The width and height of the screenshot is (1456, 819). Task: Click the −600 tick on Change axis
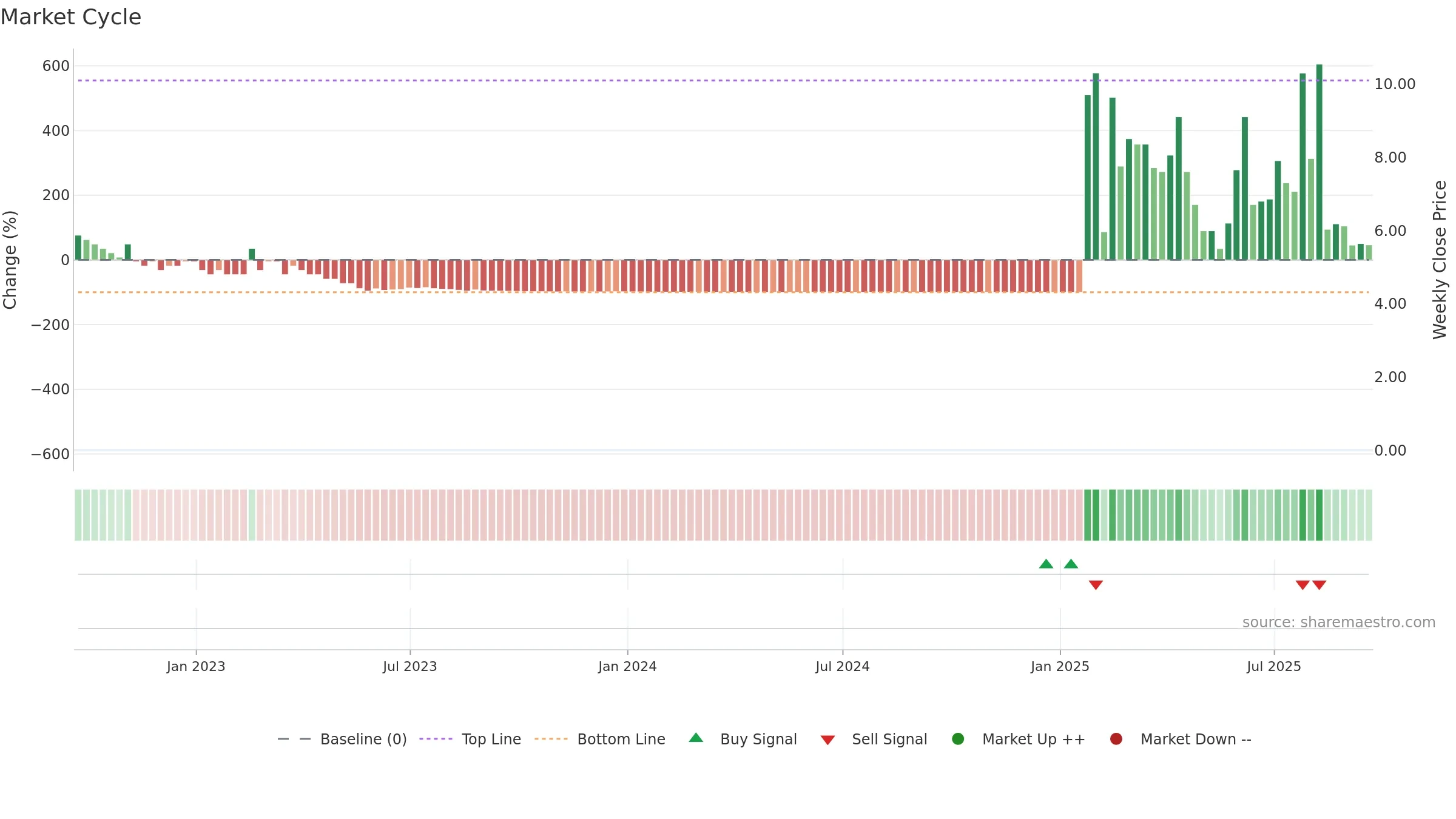point(50,454)
